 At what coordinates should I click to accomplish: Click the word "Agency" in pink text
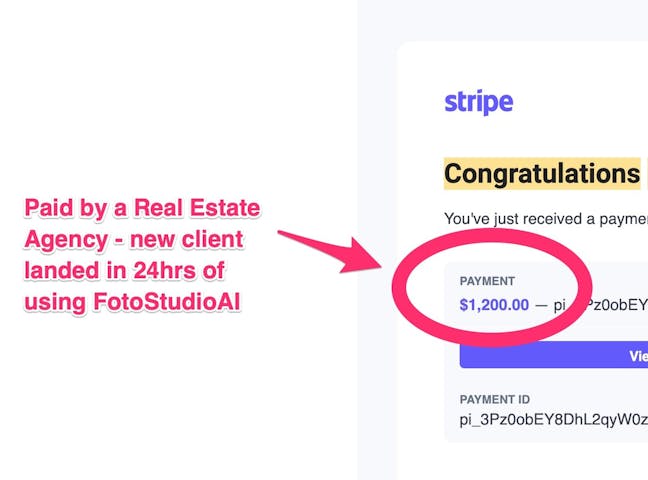[x=62, y=240]
